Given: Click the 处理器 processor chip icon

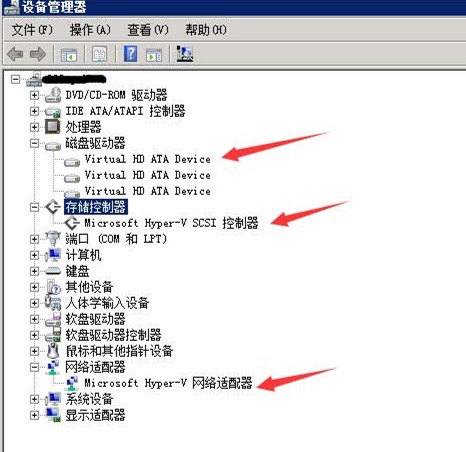Looking at the screenshot, I should tap(52, 127).
